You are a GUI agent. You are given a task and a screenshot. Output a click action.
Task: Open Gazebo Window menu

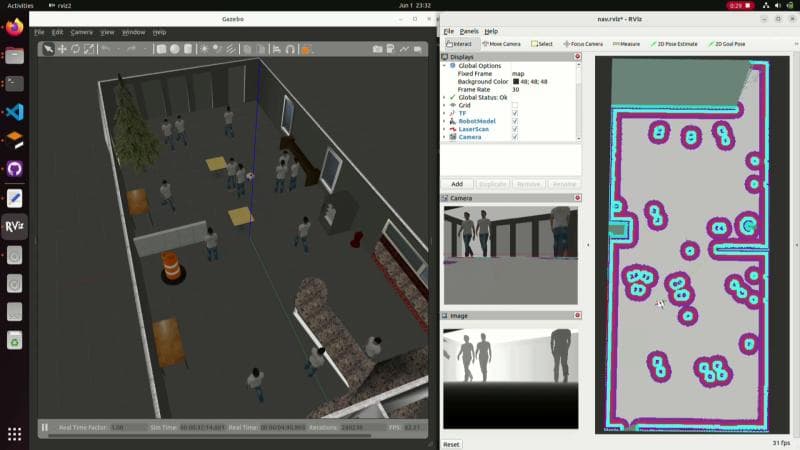(133, 32)
